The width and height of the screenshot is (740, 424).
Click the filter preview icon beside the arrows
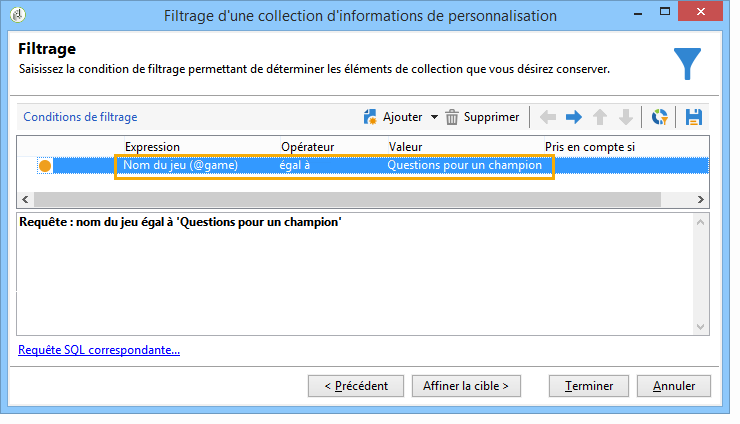659,117
